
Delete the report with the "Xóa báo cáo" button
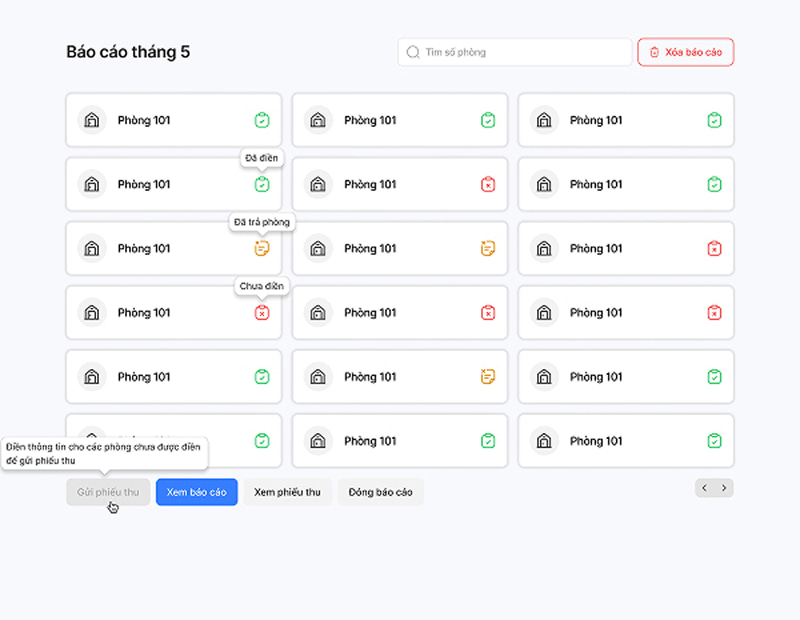[x=685, y=52]
